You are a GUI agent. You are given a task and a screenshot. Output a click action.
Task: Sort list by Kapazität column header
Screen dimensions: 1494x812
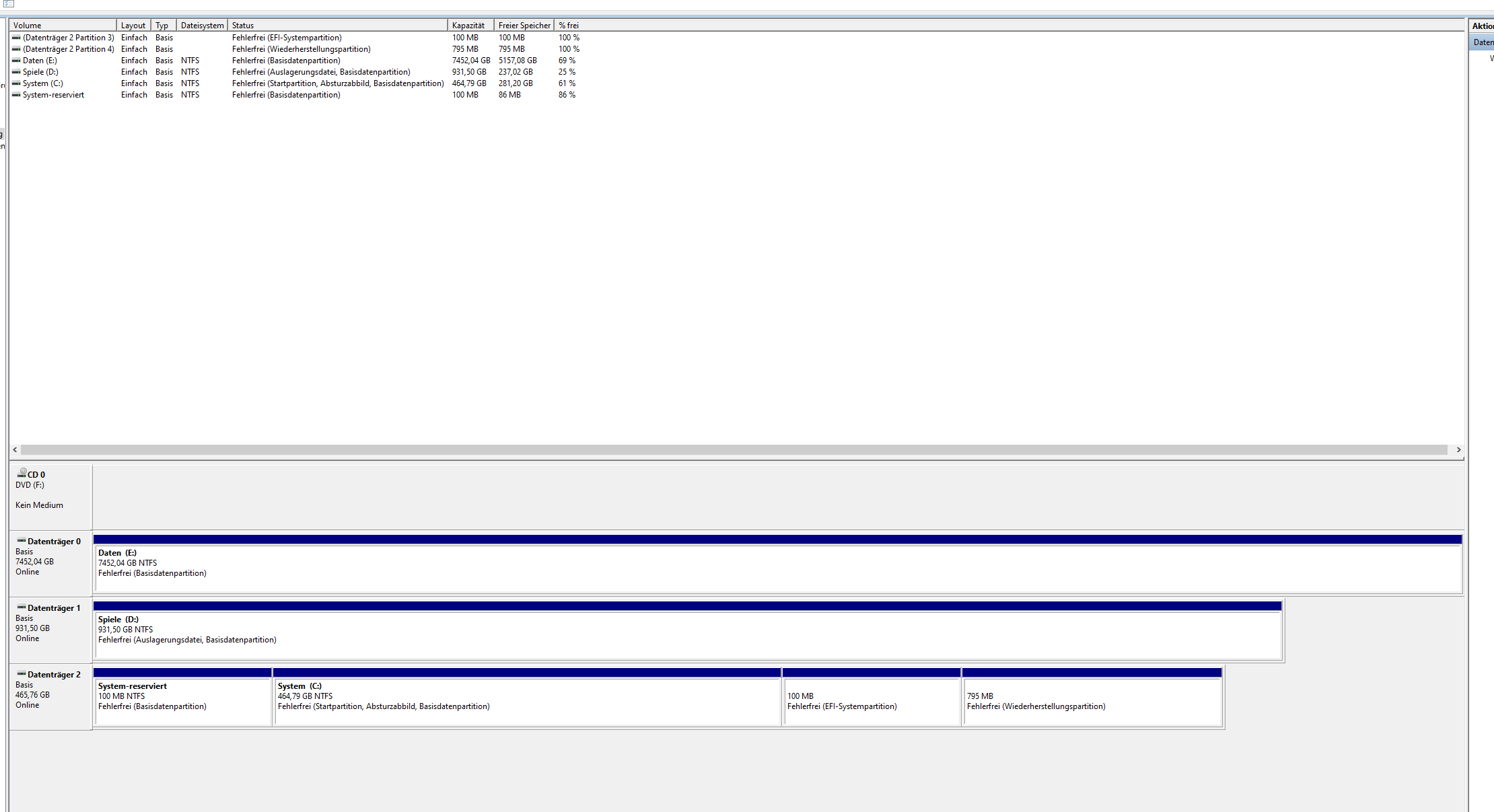[469, 26]
